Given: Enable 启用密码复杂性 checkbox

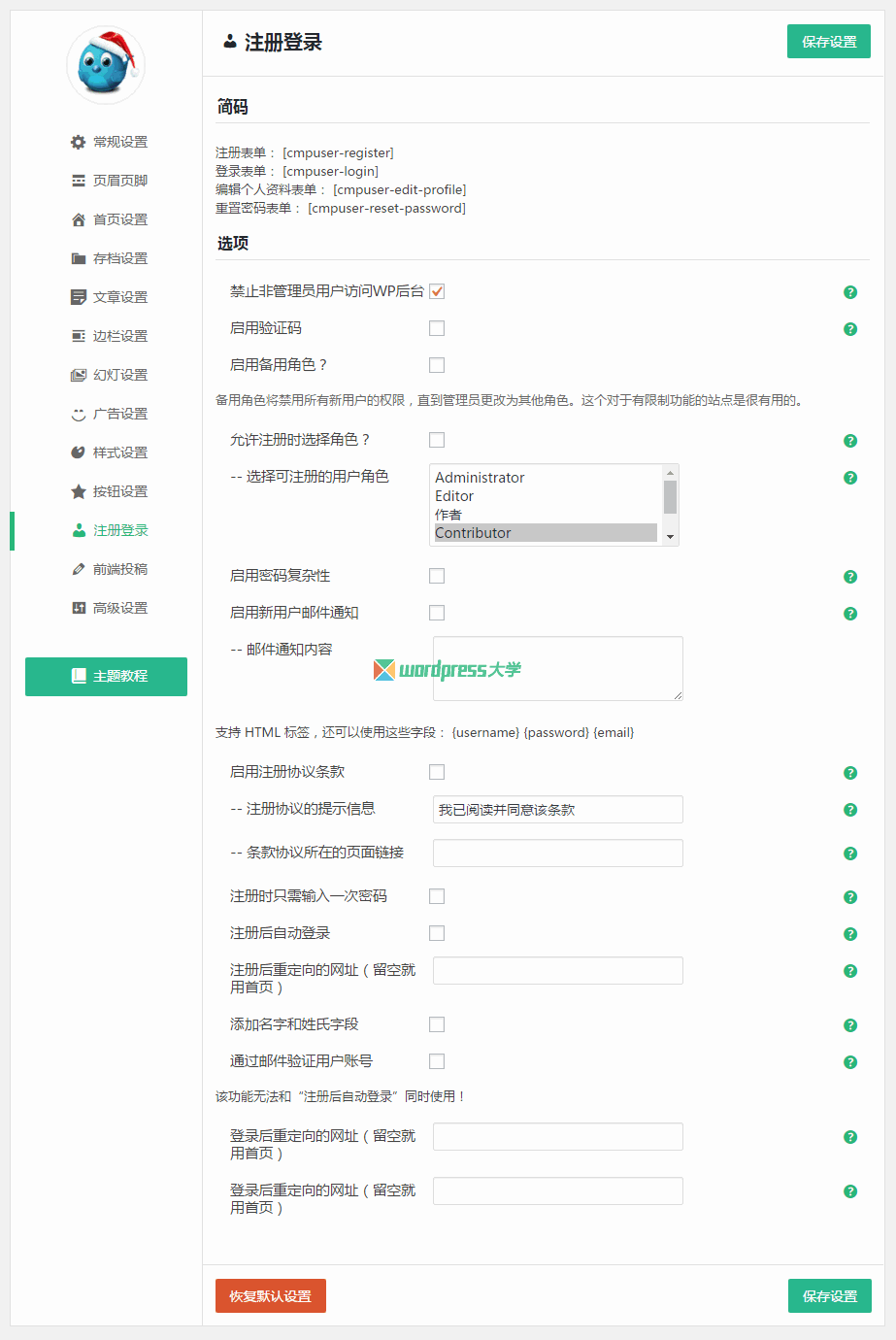Looking at the screenshot, I should [x=437, y=576].
